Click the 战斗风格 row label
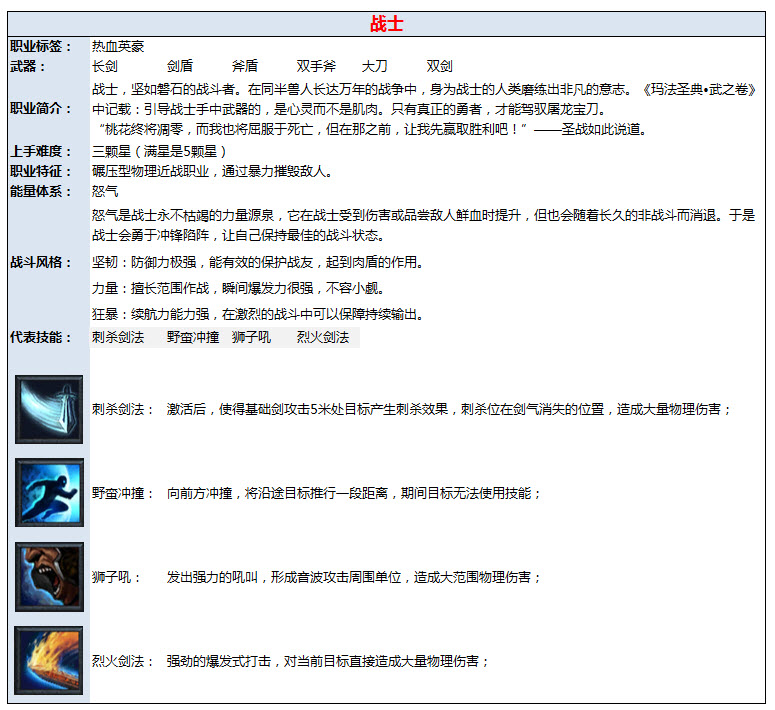This screenshot has width=775, height=710. tap(41, 262)
